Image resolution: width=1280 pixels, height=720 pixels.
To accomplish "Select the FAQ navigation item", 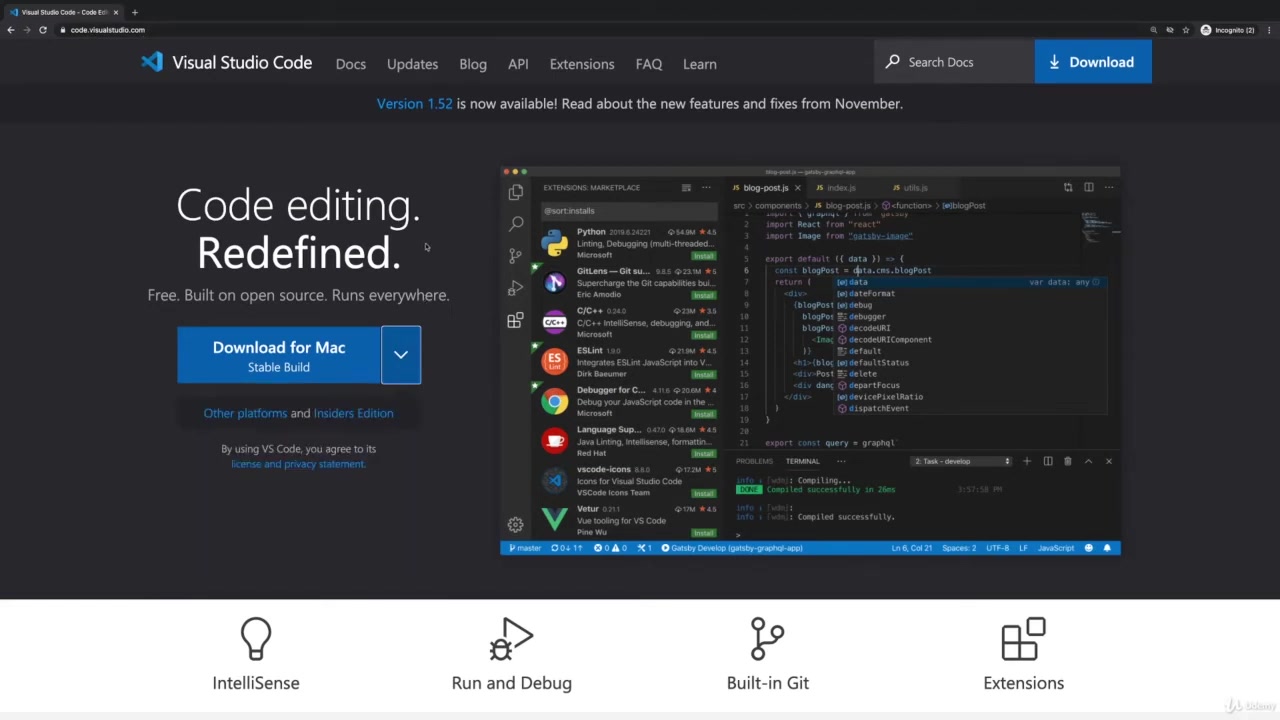I will 649,64.
